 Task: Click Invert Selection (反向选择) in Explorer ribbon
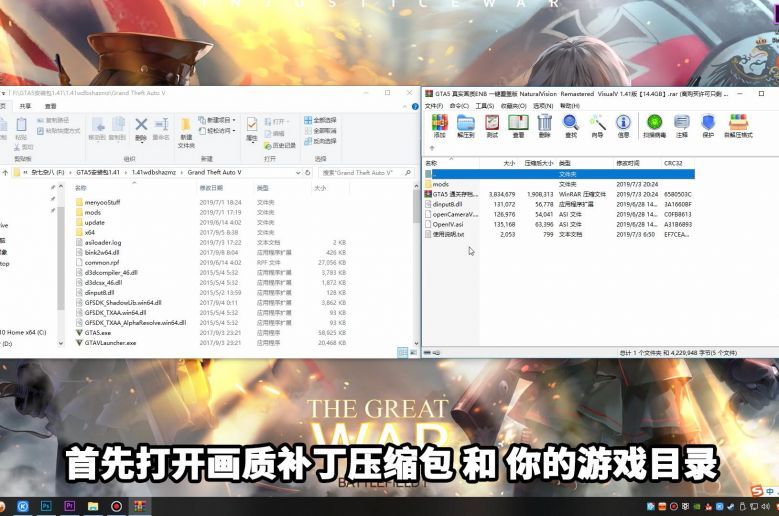[320, 141]
